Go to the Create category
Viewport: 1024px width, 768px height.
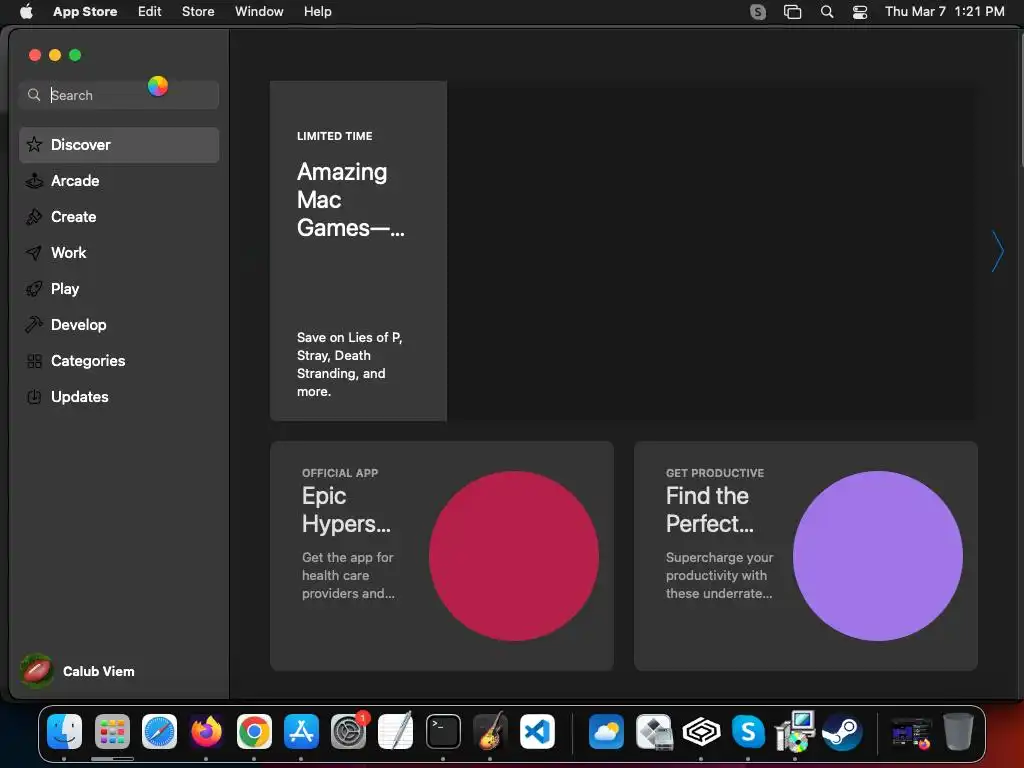(119, 217)
